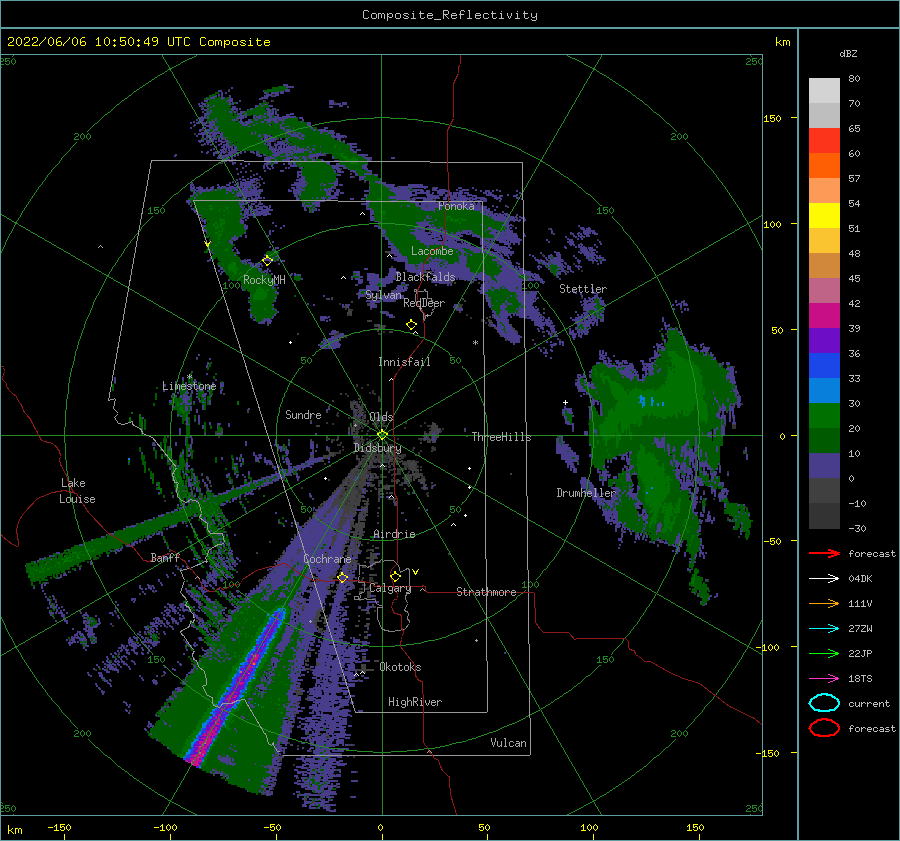Click the Didsbury city label

pyautogui.click(x=377, y=448)
